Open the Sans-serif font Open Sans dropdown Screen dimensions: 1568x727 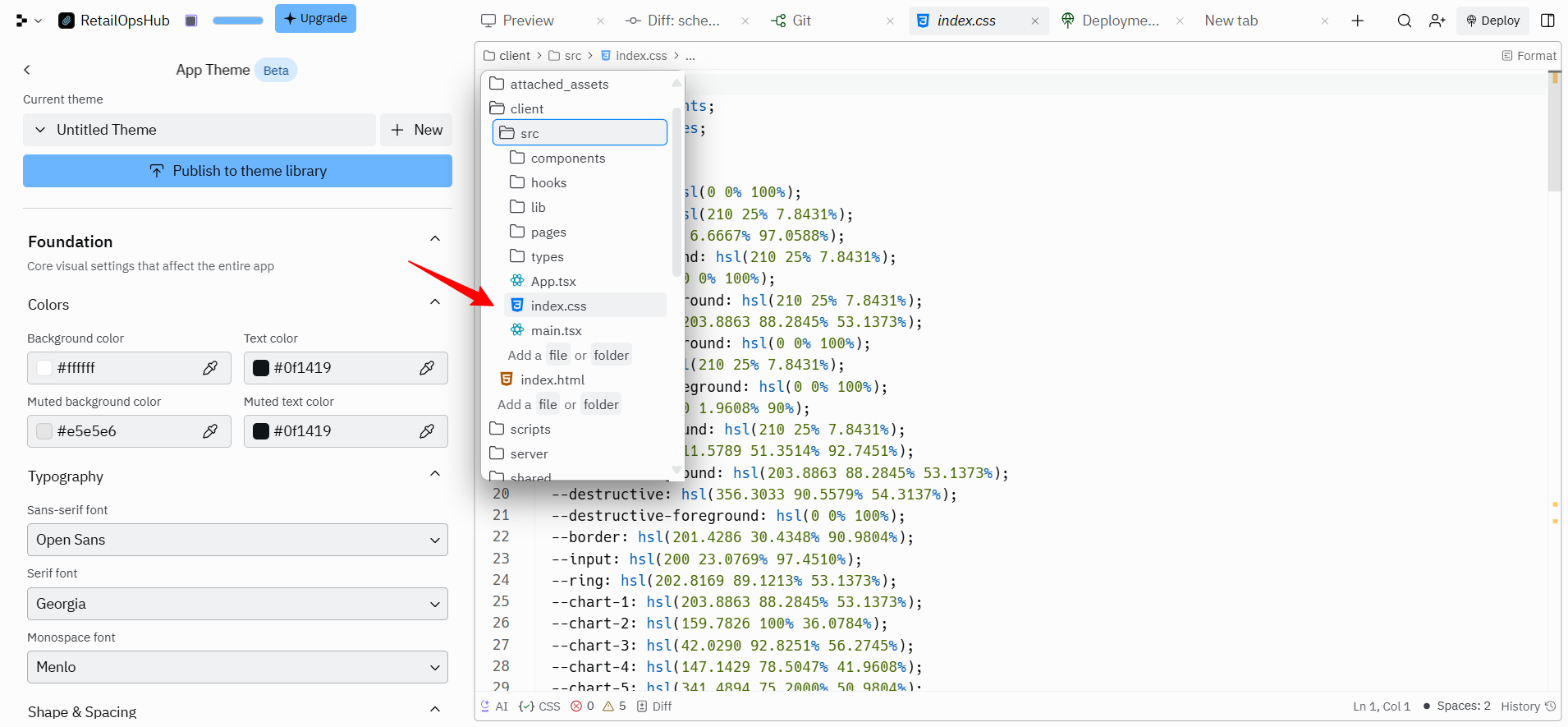pyautogui.click(x=237, y=540)
